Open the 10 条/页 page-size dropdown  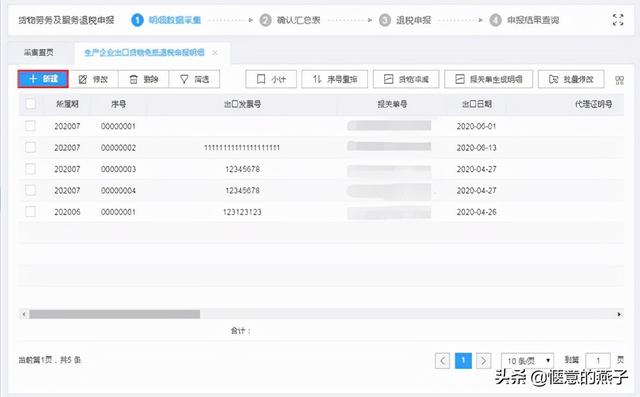[527, 361]
